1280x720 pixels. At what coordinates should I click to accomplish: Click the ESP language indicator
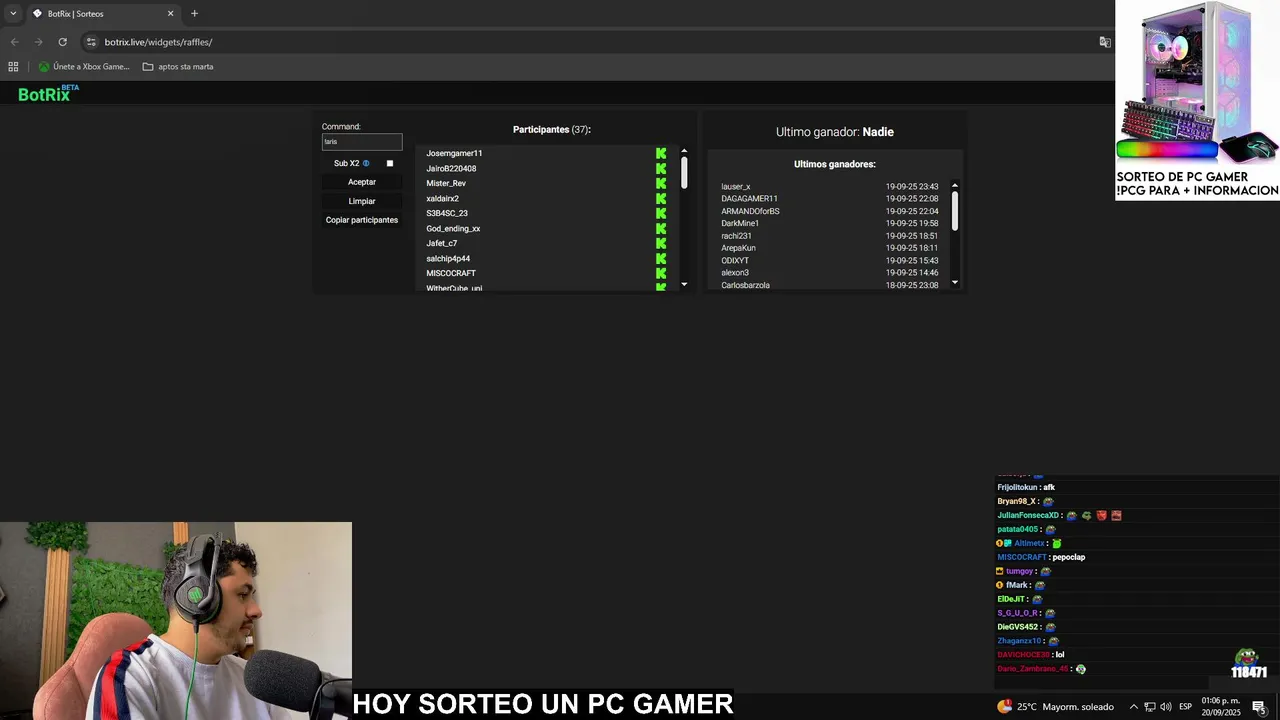click(1186, 707)
